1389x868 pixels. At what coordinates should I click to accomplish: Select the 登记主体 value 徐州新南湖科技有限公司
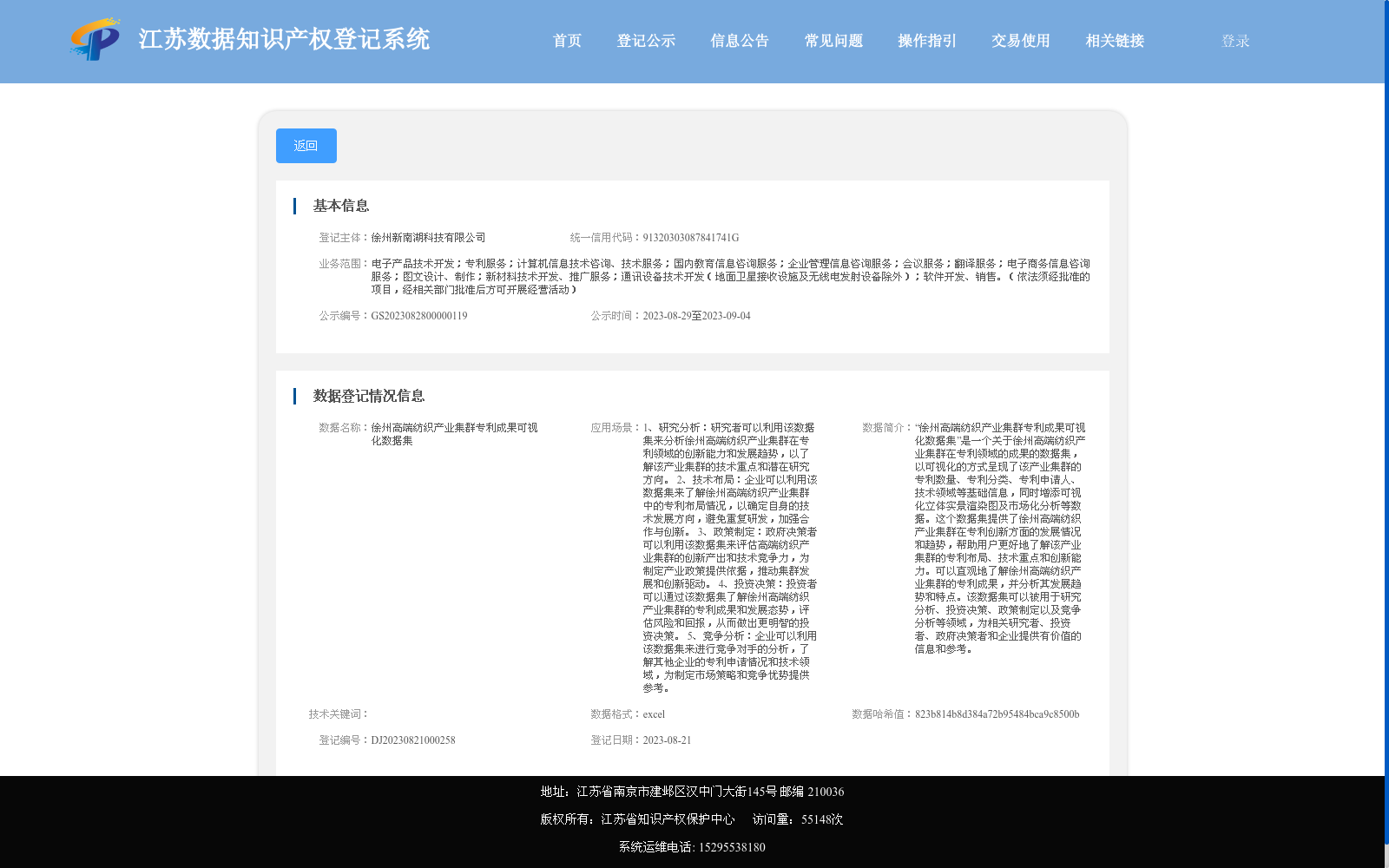[428, 238]
